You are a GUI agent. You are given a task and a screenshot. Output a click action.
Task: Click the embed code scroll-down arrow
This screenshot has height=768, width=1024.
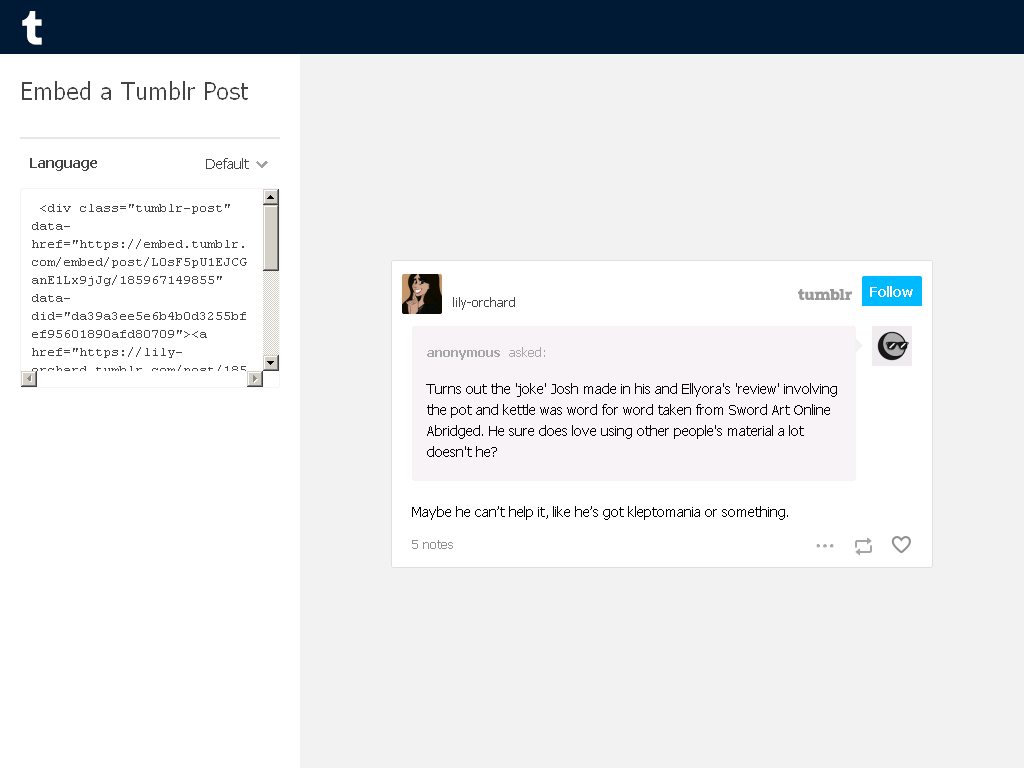coord(271,362)
